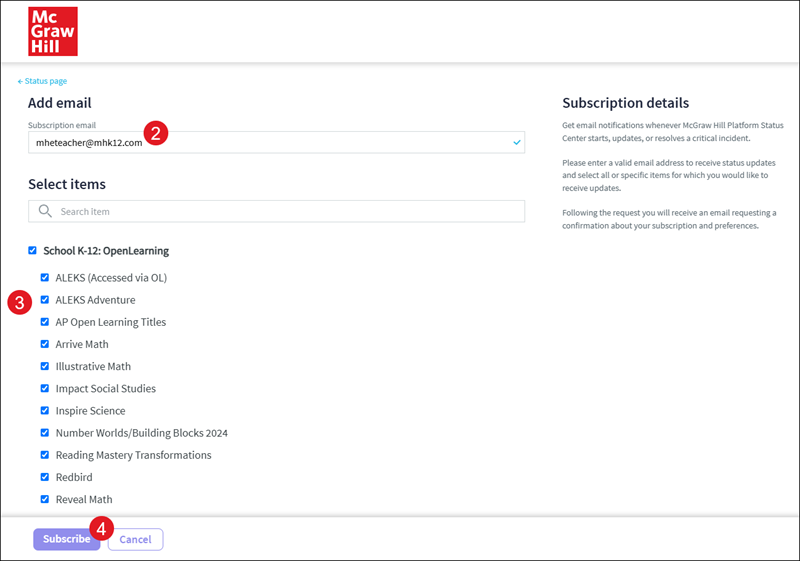Deselect Number Worlds/Building Blocks 2024
This screenshot has width=800, height=561.
tap(45, 433)
